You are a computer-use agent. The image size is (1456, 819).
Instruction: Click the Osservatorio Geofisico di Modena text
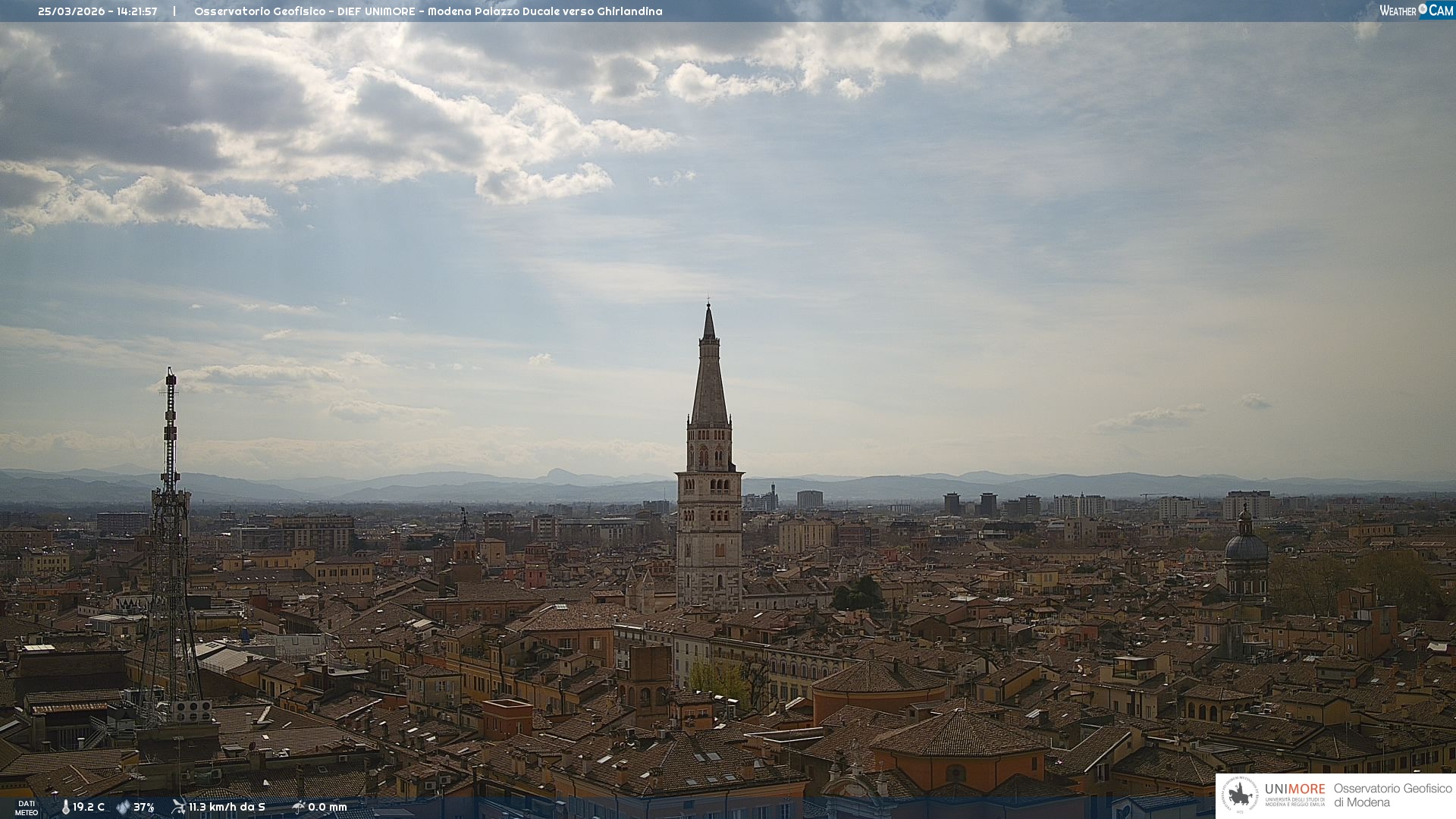(x=1392, y=795)
